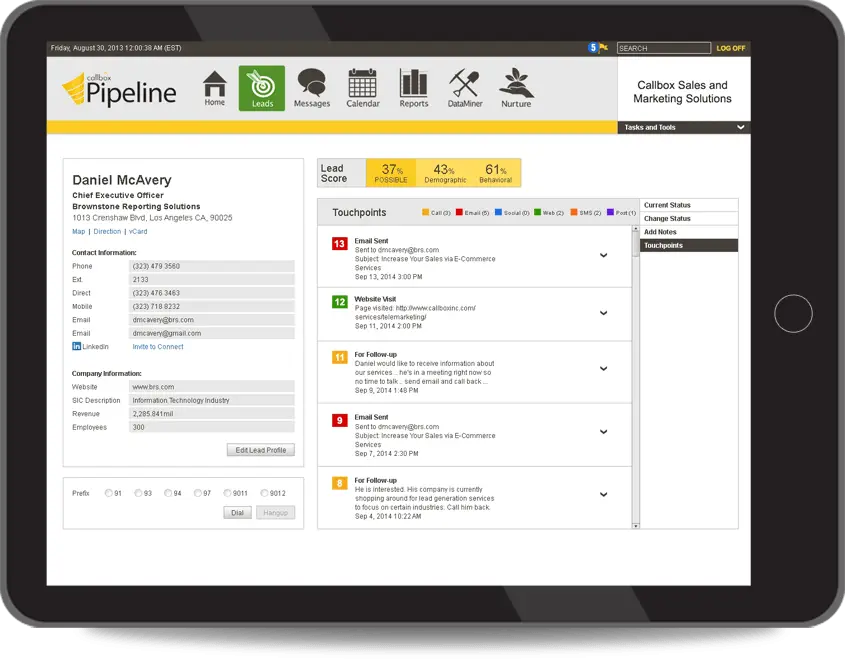Click the touchpoints scrollbar down arrow
This screenshot has width=845, height=659.
click(x=636, y=525)
